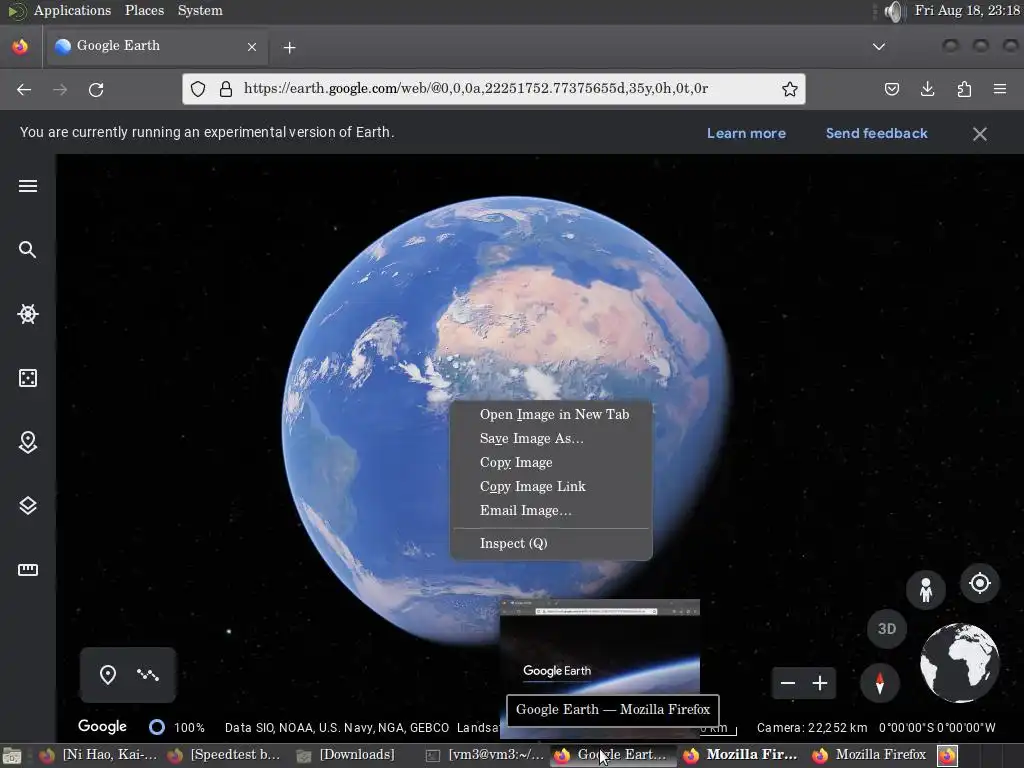Add a placemark with the pin tool
This screenshot has width=1024, height=768.
(108, 675)
